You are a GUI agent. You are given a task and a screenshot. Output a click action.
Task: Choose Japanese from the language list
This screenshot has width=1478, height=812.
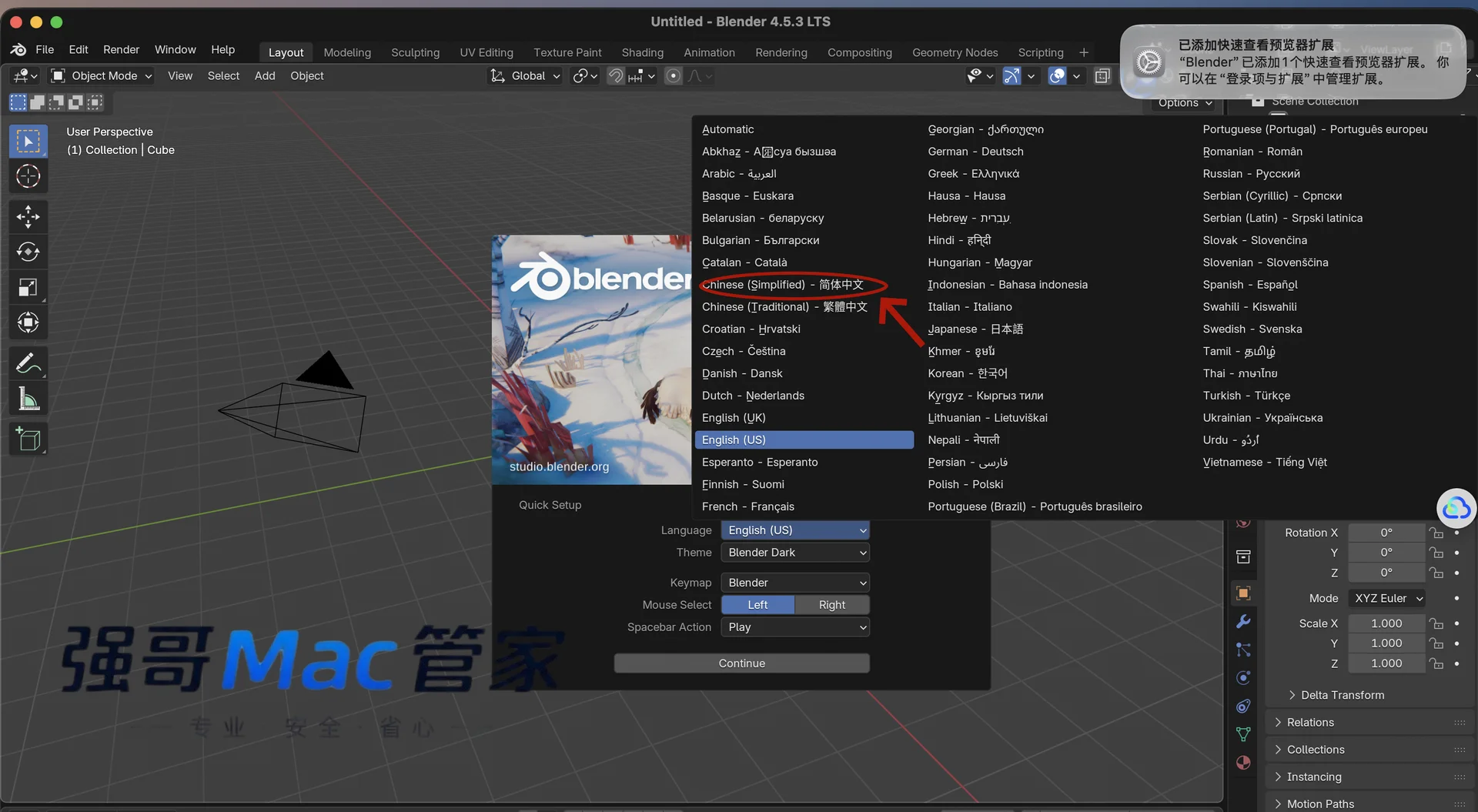pos(975,329)
